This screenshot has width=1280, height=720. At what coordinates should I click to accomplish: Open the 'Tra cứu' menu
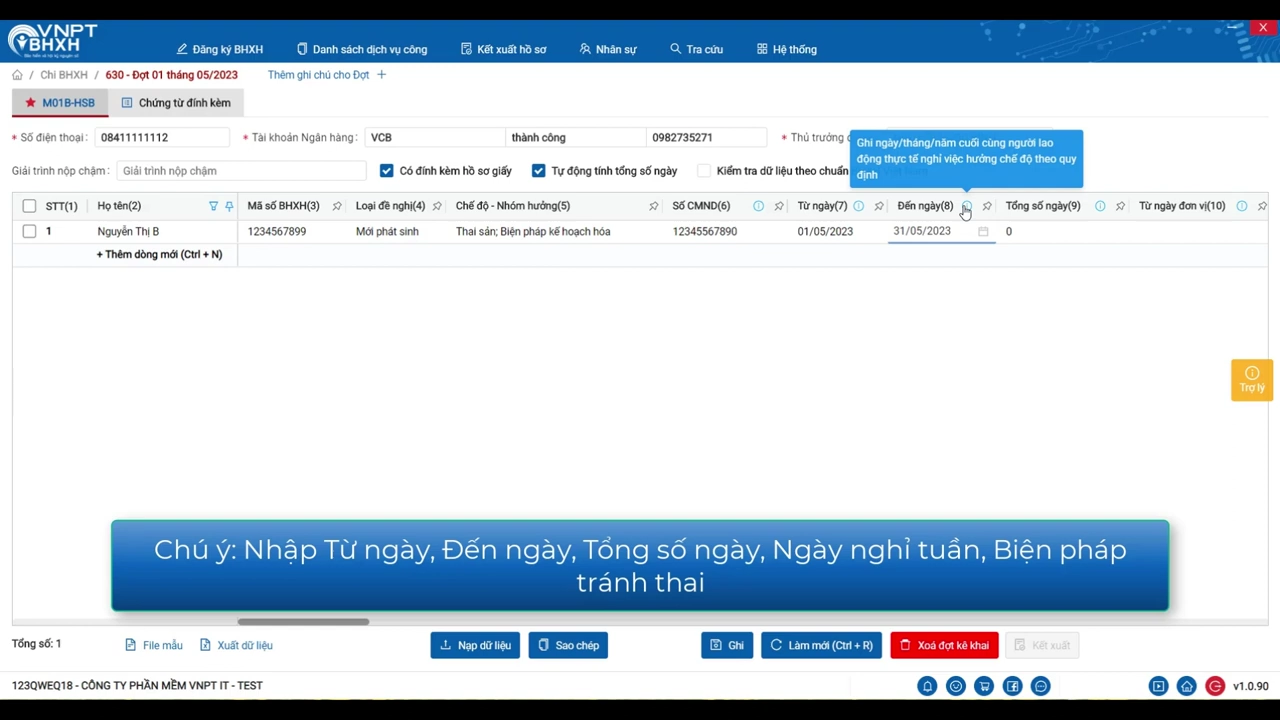pyautogui.click(x=697, y=49)
